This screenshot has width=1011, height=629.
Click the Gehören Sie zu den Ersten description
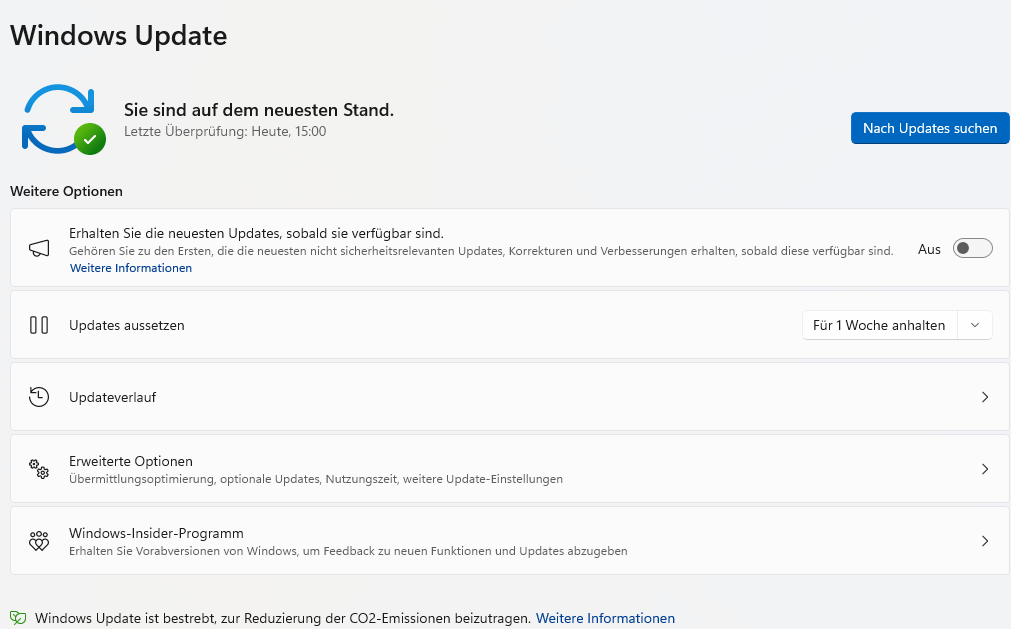click(x=481, y=251)
